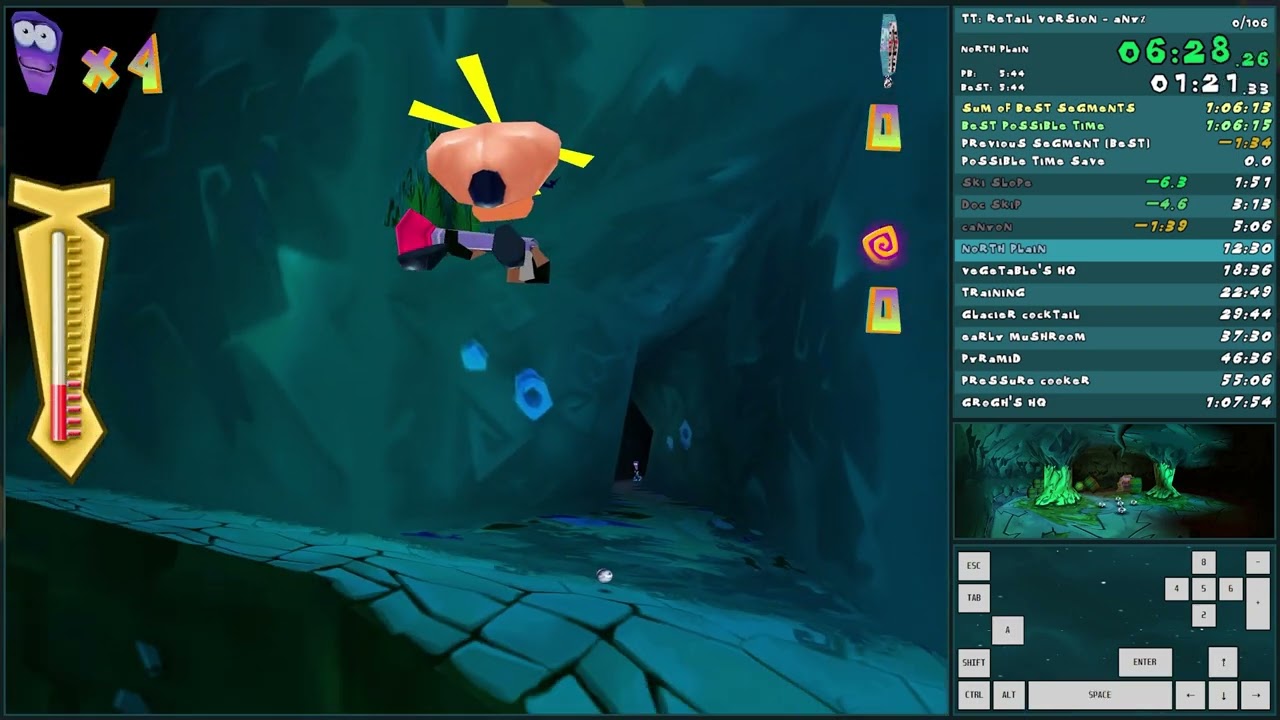This screenshot has height=720, width=1280.
Task: Select the Doc Skip split row
Action: click(x=1113, y=205)
